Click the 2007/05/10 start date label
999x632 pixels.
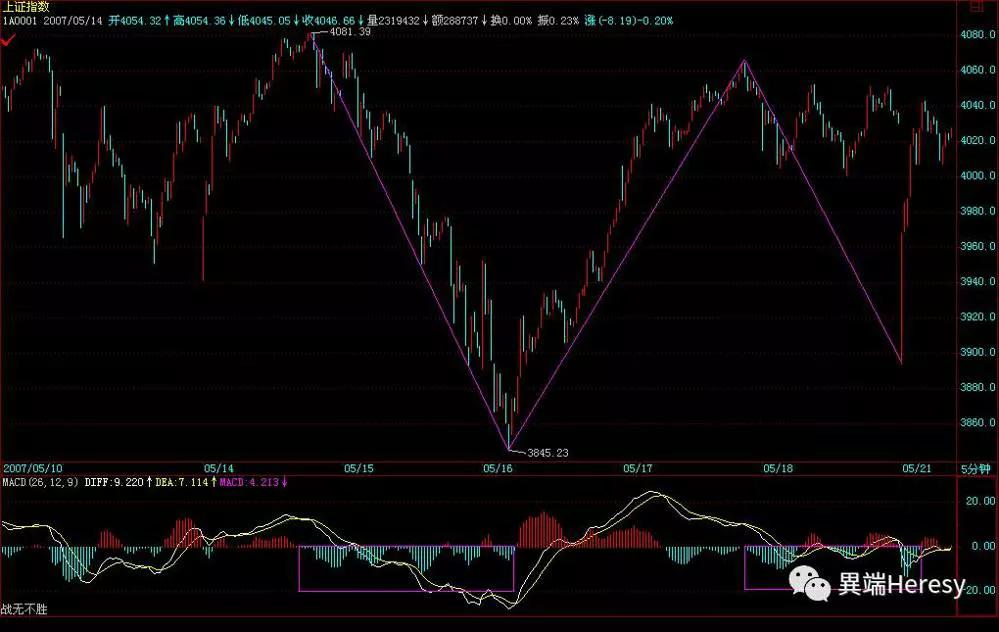pos(32,468)
